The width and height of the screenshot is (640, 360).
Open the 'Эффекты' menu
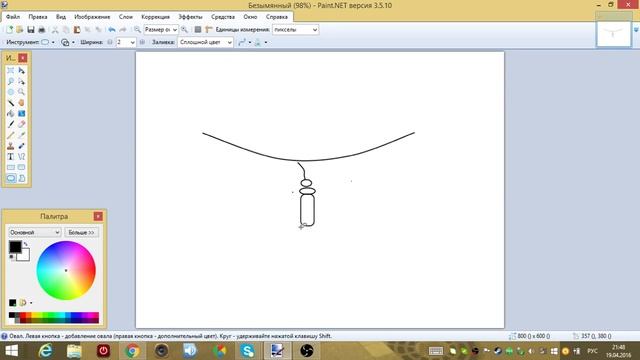click(x=190, y=17)
